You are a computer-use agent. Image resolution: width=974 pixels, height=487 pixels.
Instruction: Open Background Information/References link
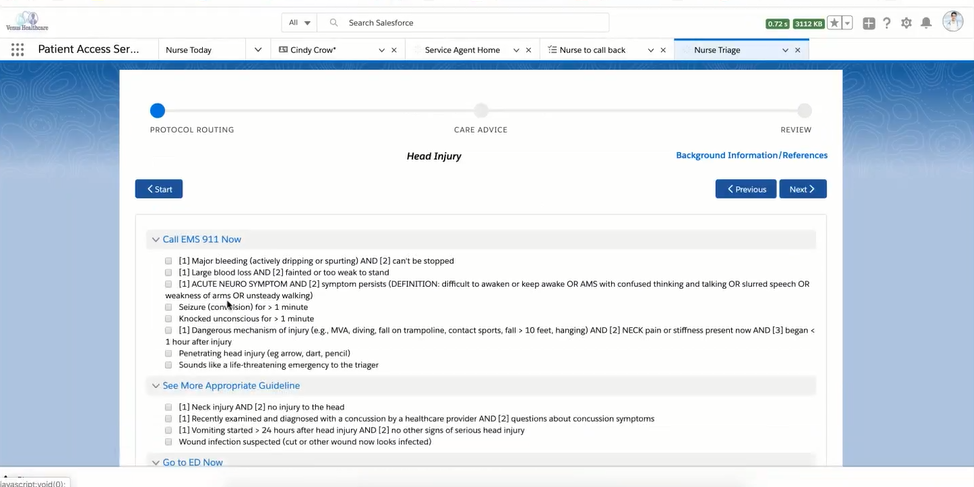[x=752, y=155]
